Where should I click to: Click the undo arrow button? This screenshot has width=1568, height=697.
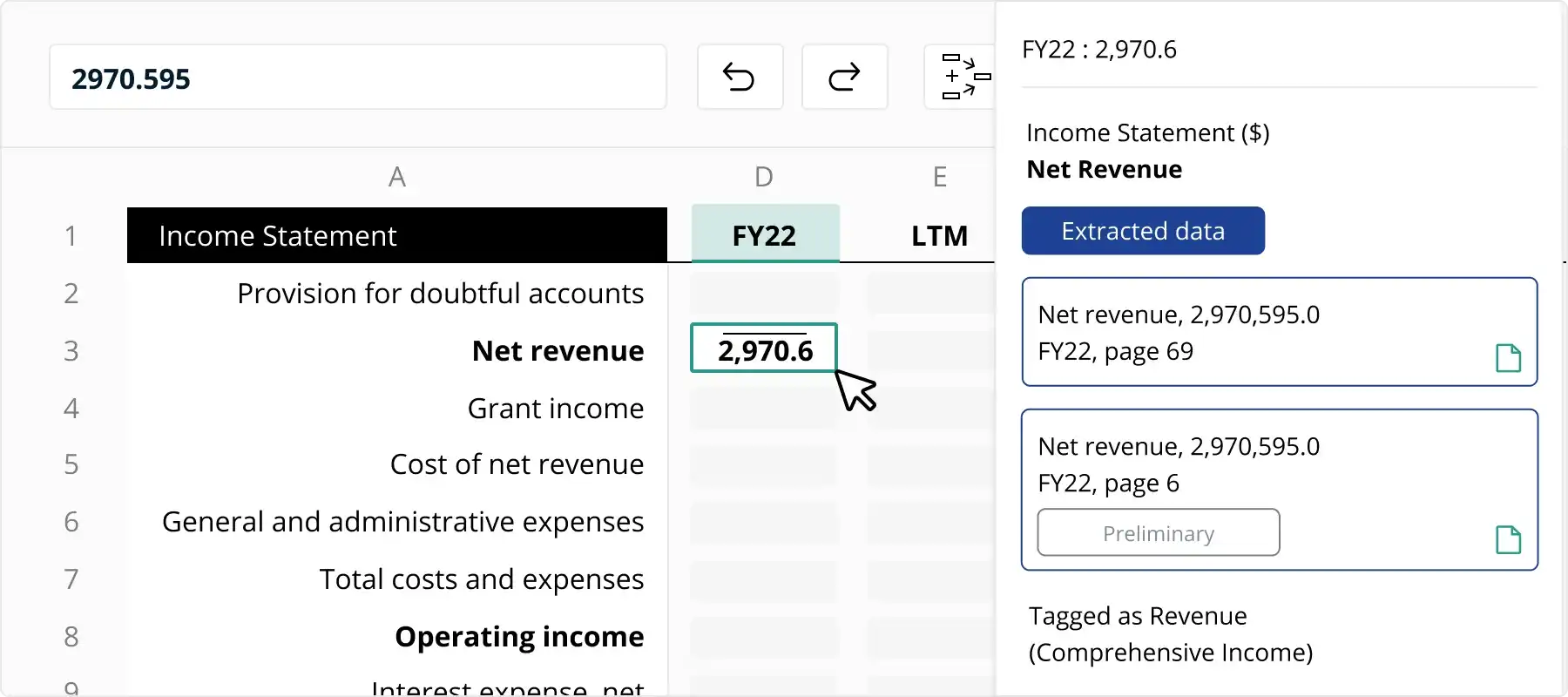tap(740, 78)
